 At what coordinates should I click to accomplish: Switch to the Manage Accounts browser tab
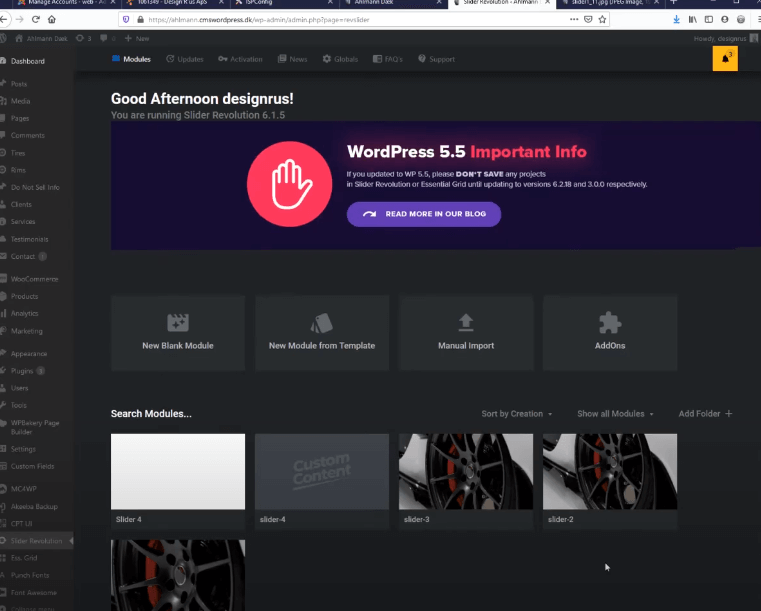(x=66, y=2)
